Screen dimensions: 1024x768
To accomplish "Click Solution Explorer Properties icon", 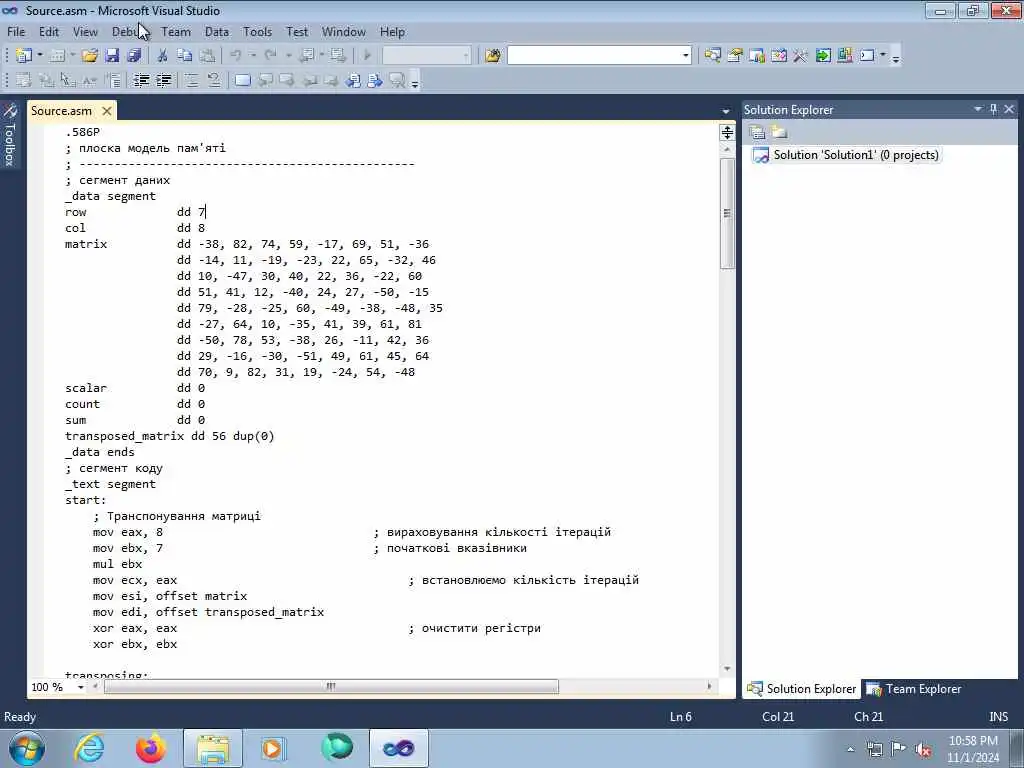I will click(x=758, y=133).
